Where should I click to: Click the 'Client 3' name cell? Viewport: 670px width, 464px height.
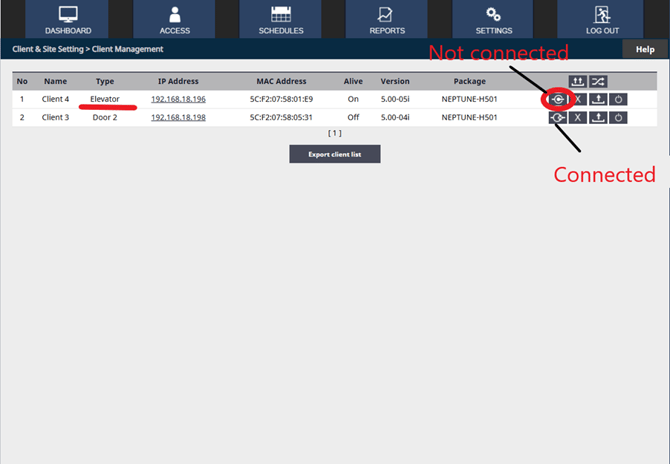click(x=55, y=117)
